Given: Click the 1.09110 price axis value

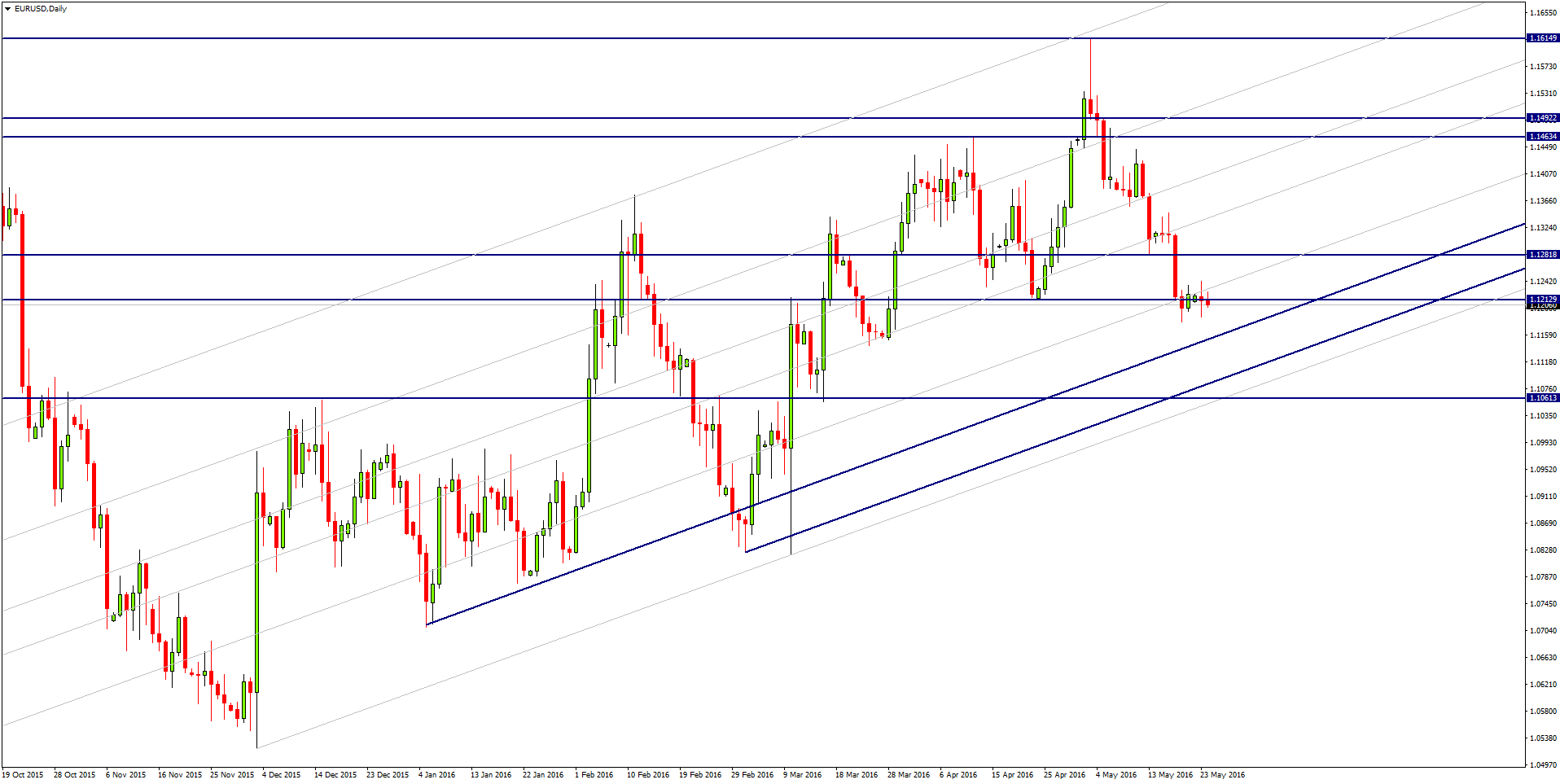Looking at the screenshot, I should point(1544,497).
